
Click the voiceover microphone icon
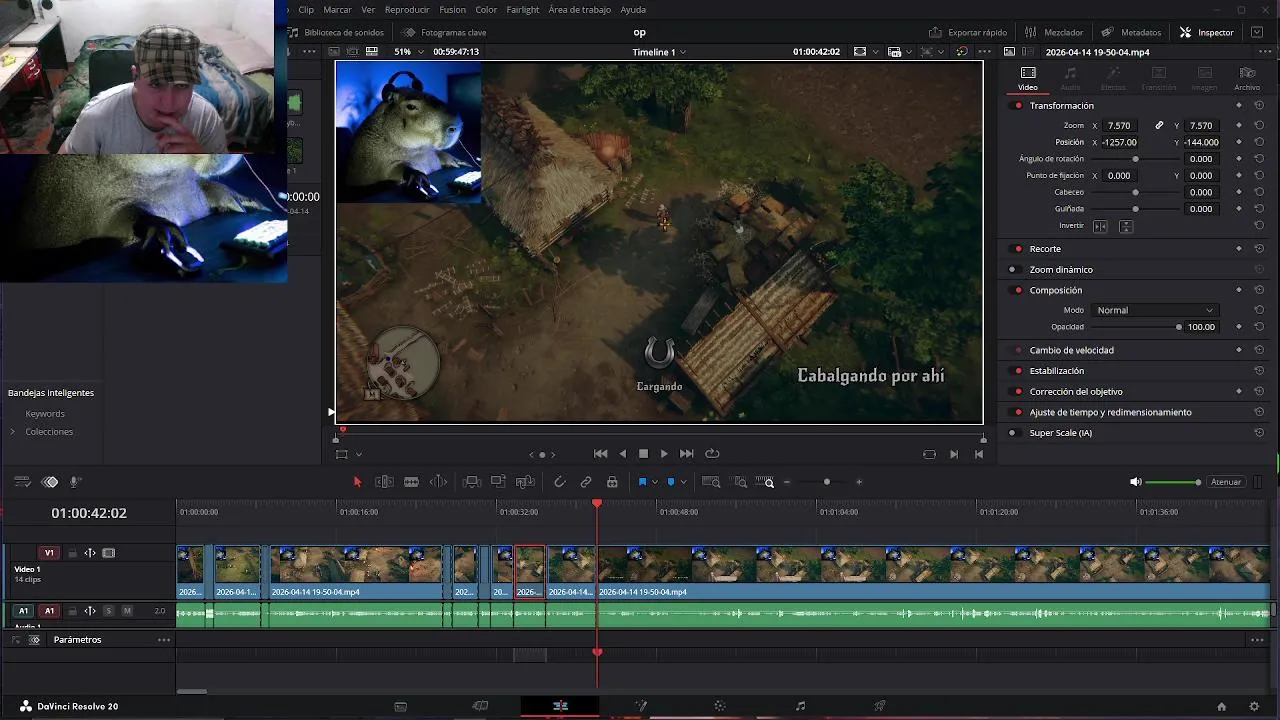[76, 482]
